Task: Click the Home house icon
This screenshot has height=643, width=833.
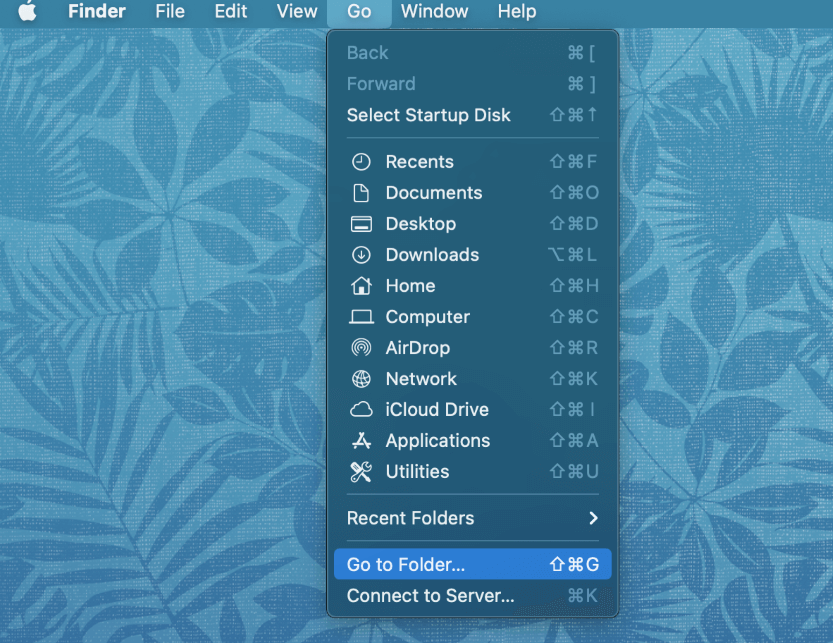Action: tap(361, 286)
